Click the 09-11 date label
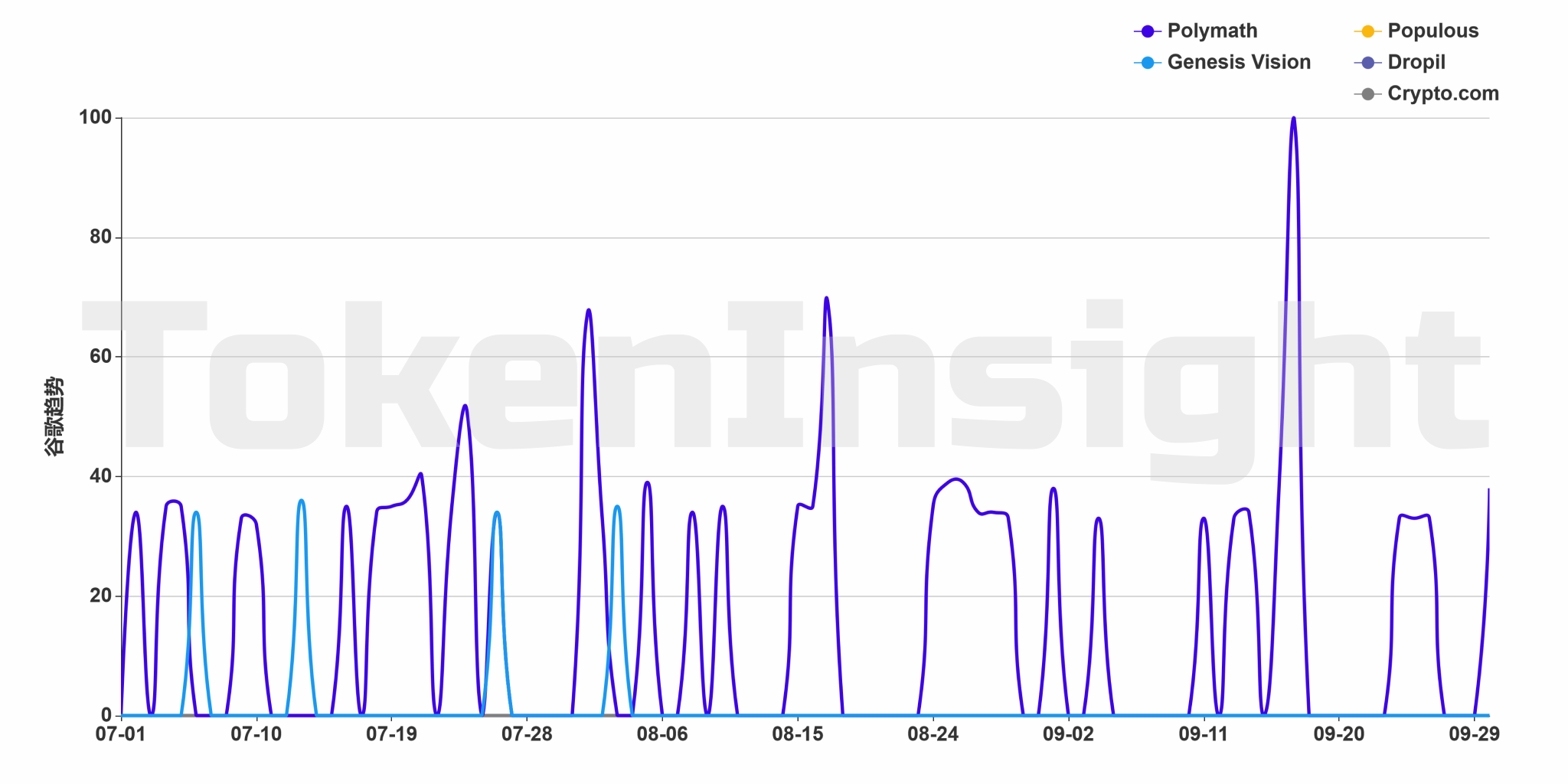 (x=1204, y=734)
